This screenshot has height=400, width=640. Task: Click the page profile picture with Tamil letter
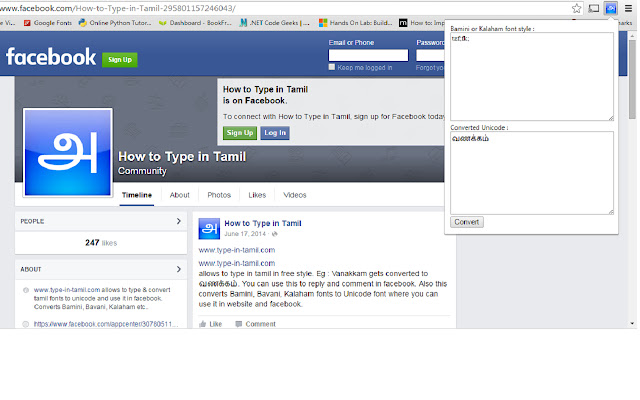click(x=68, y=152)
